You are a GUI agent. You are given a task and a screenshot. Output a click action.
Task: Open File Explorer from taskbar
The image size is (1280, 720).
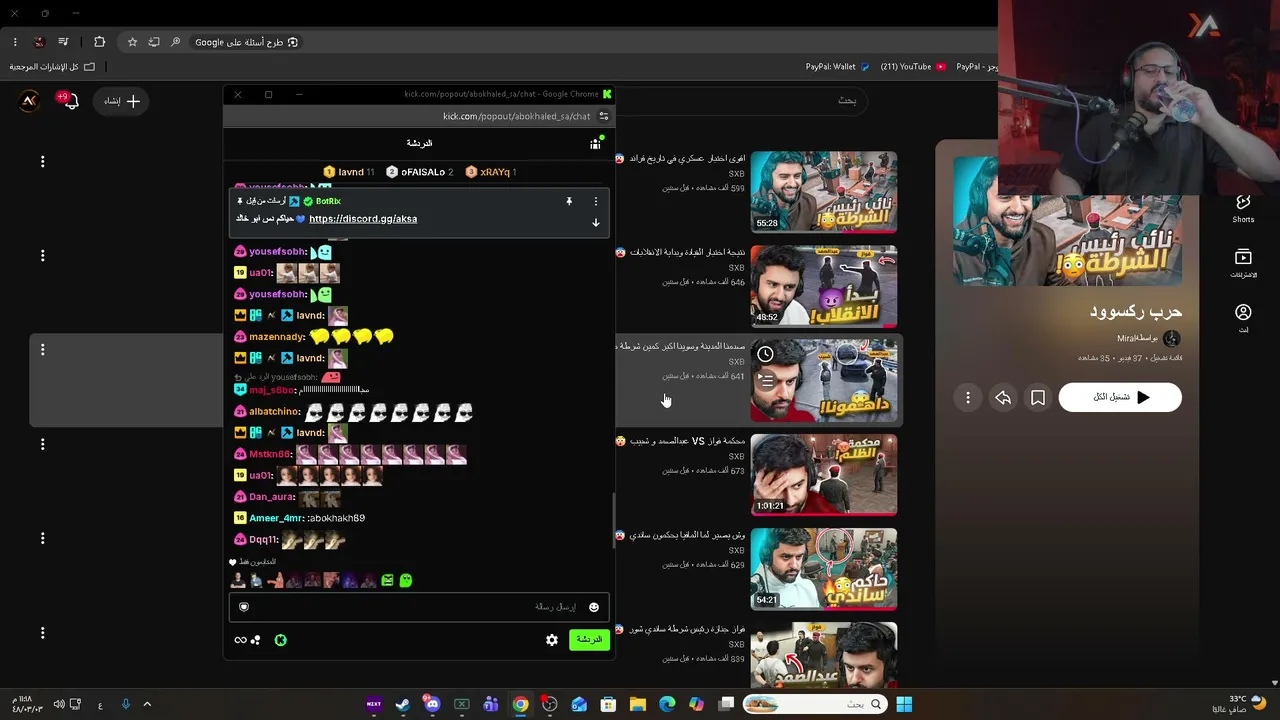tap(638, 705)
